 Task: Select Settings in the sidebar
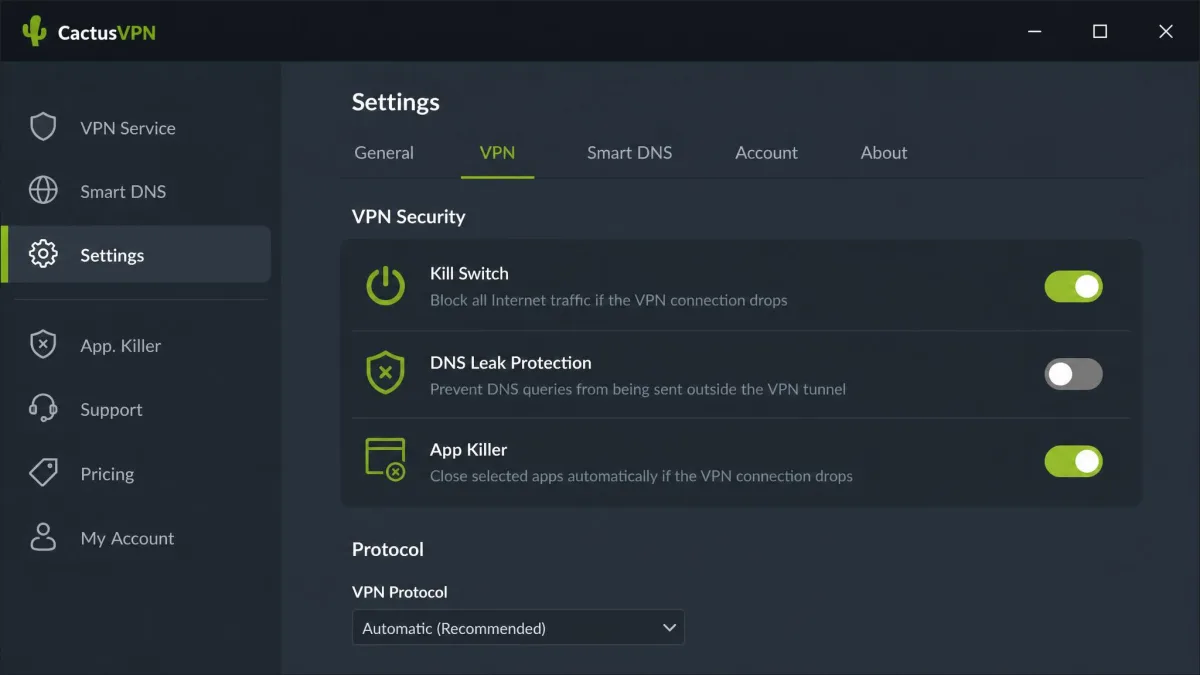(136, 255)
